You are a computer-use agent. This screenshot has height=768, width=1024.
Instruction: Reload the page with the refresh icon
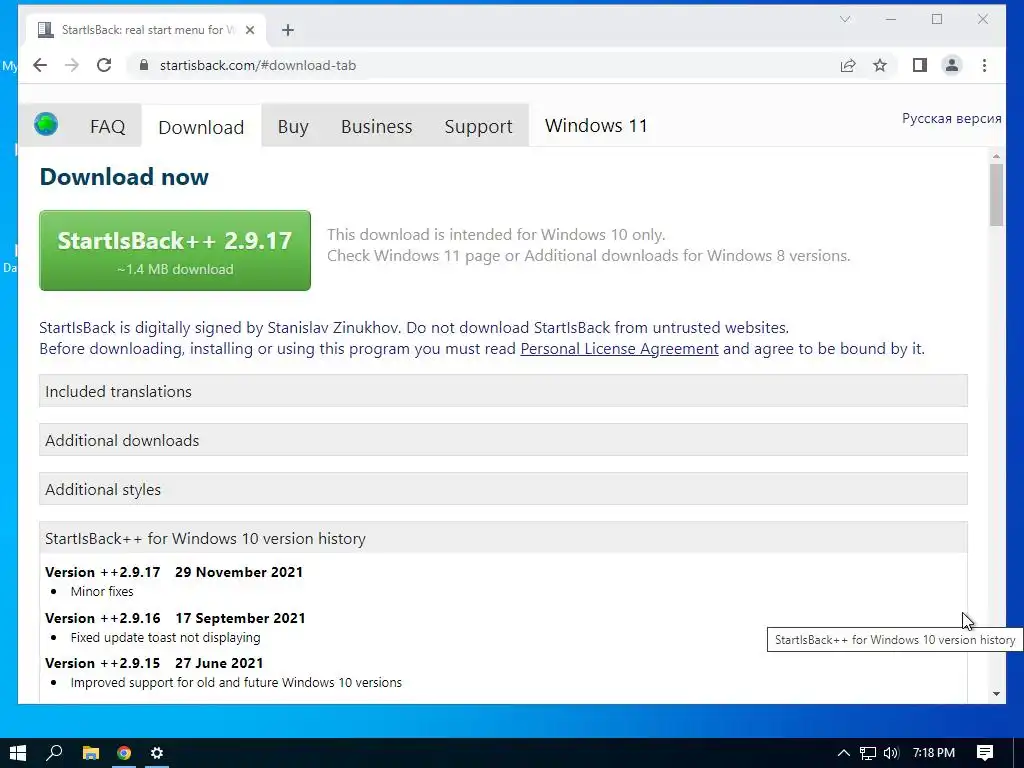coord(104,65)
